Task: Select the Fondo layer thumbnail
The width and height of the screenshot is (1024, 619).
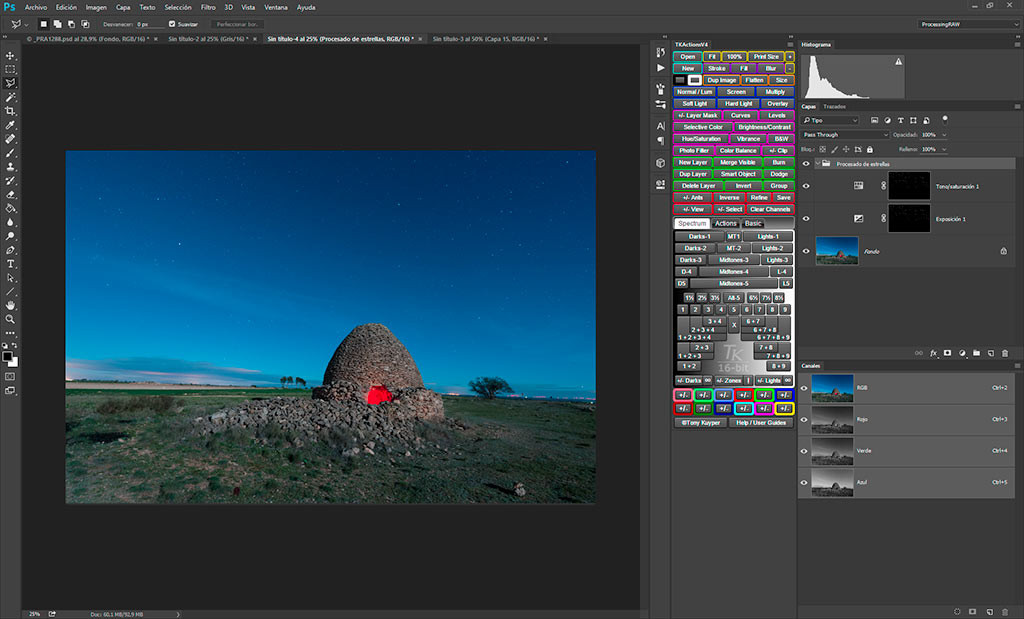Action: 836,251
